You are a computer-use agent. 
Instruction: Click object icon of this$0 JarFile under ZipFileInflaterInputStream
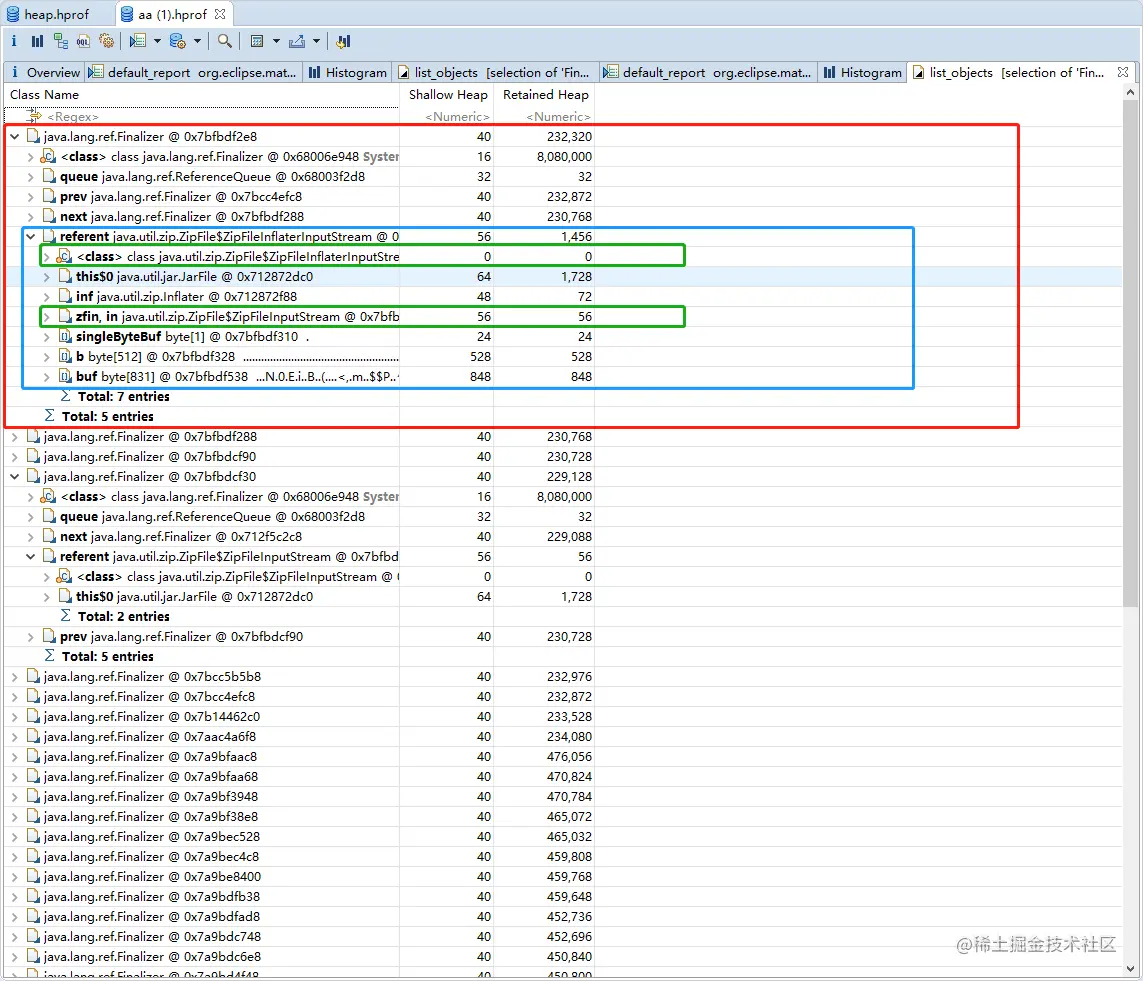(x=65, y=276)
